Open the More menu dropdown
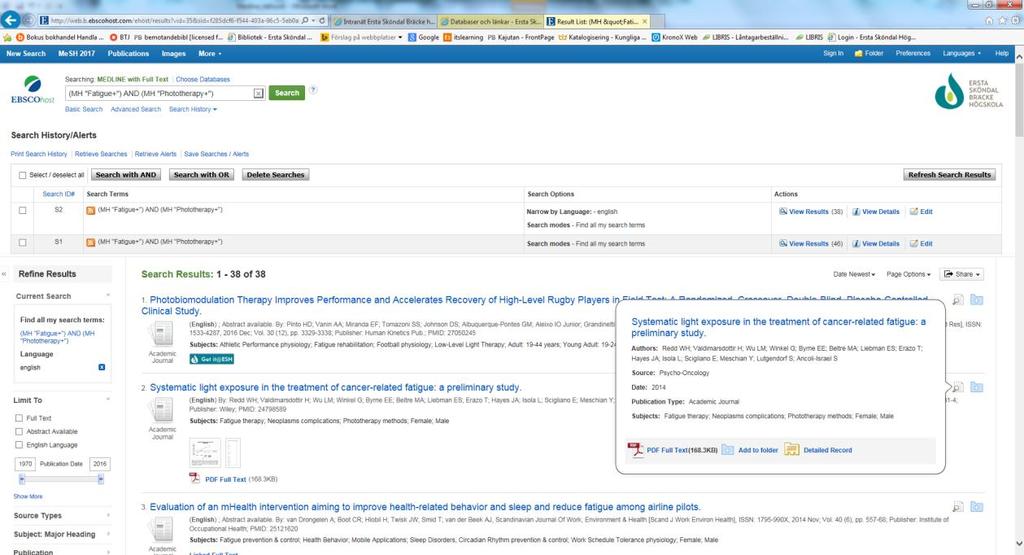1024x555 pixels. coord(210,54)
